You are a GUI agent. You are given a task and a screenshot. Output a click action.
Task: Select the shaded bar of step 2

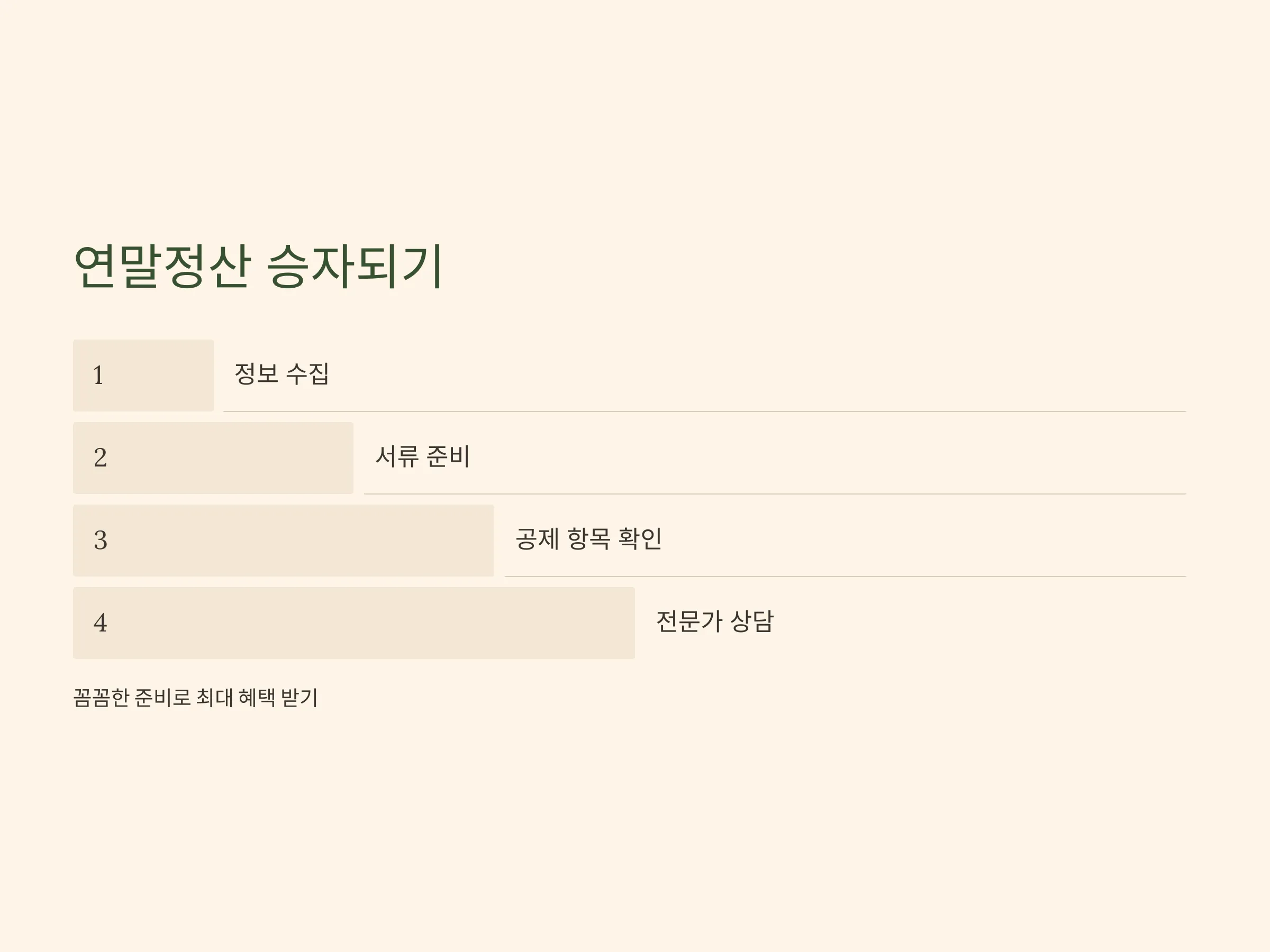coord(213,458)
